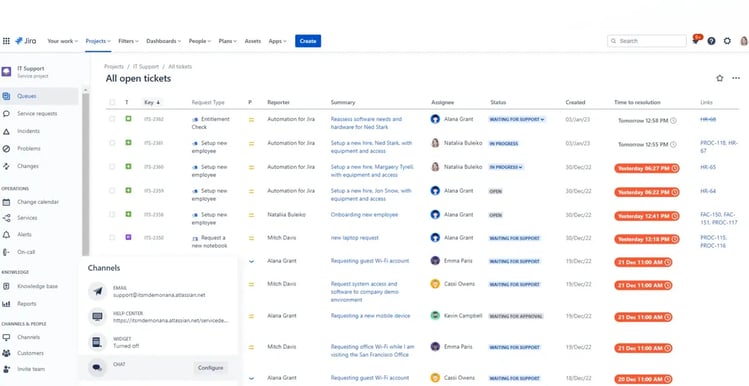The height and width of the screenshot is (386, 749).
Task: Click the Email paper plane channel icon
Action: pyautogui.click(x=97, y=291)
